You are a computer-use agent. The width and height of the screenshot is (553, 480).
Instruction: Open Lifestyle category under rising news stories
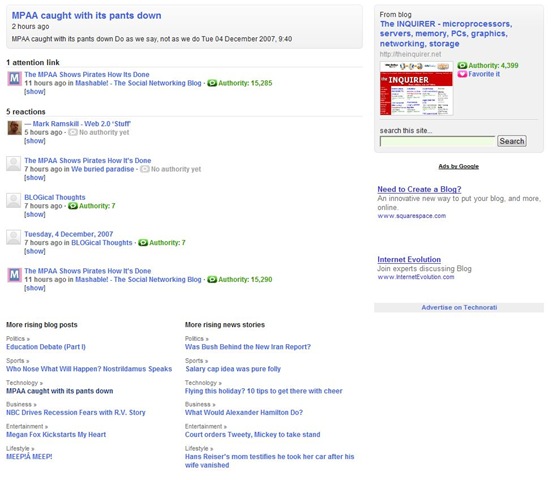click(x=199, y=449)
